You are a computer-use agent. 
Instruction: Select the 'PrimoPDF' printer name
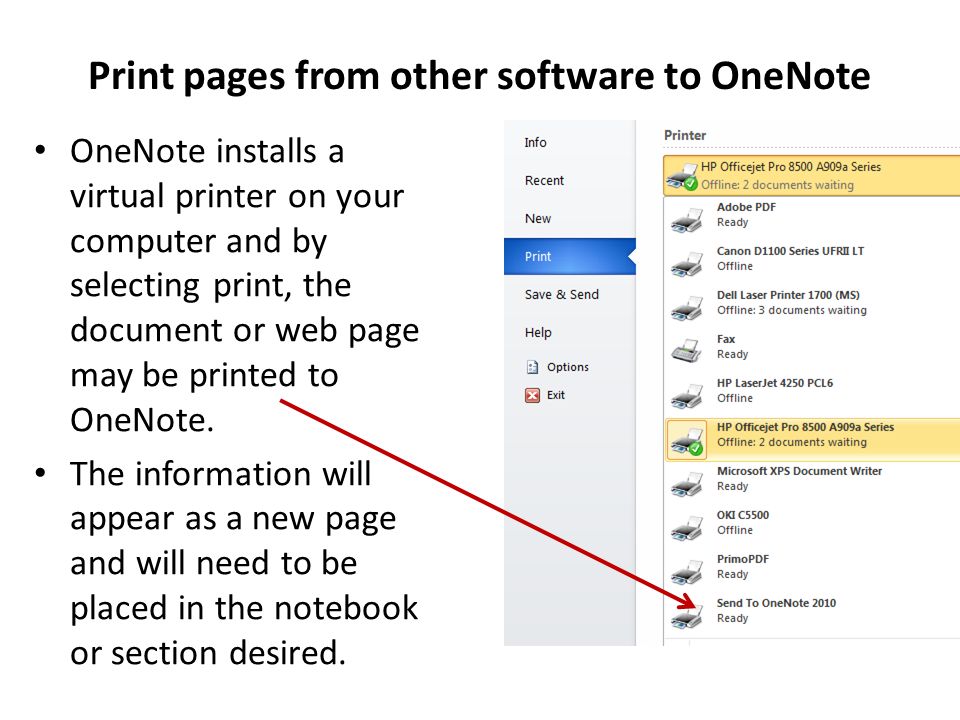[743, 559]
